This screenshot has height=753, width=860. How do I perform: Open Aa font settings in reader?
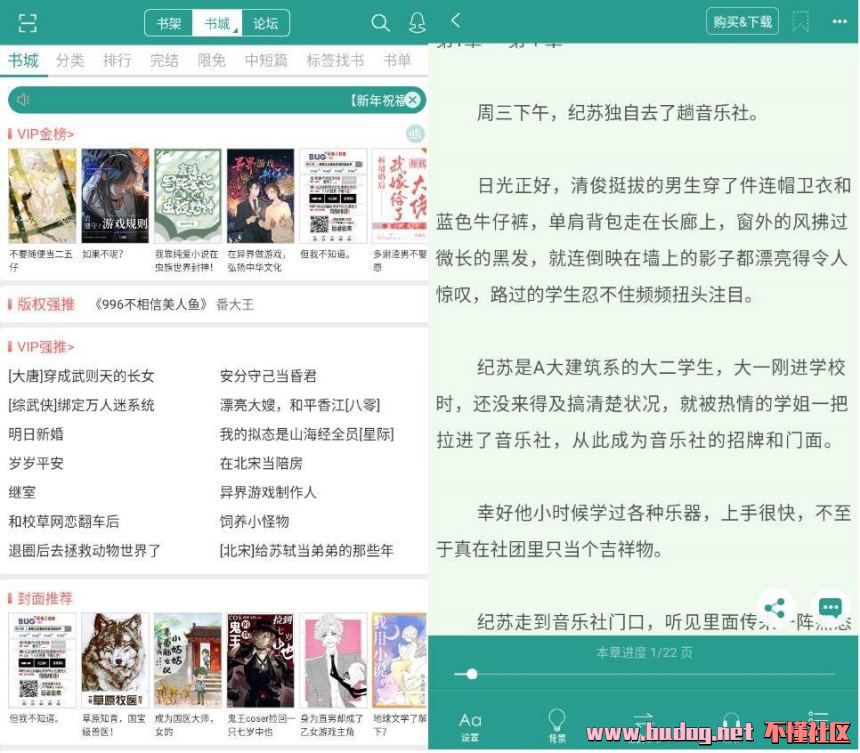[470, 724]
